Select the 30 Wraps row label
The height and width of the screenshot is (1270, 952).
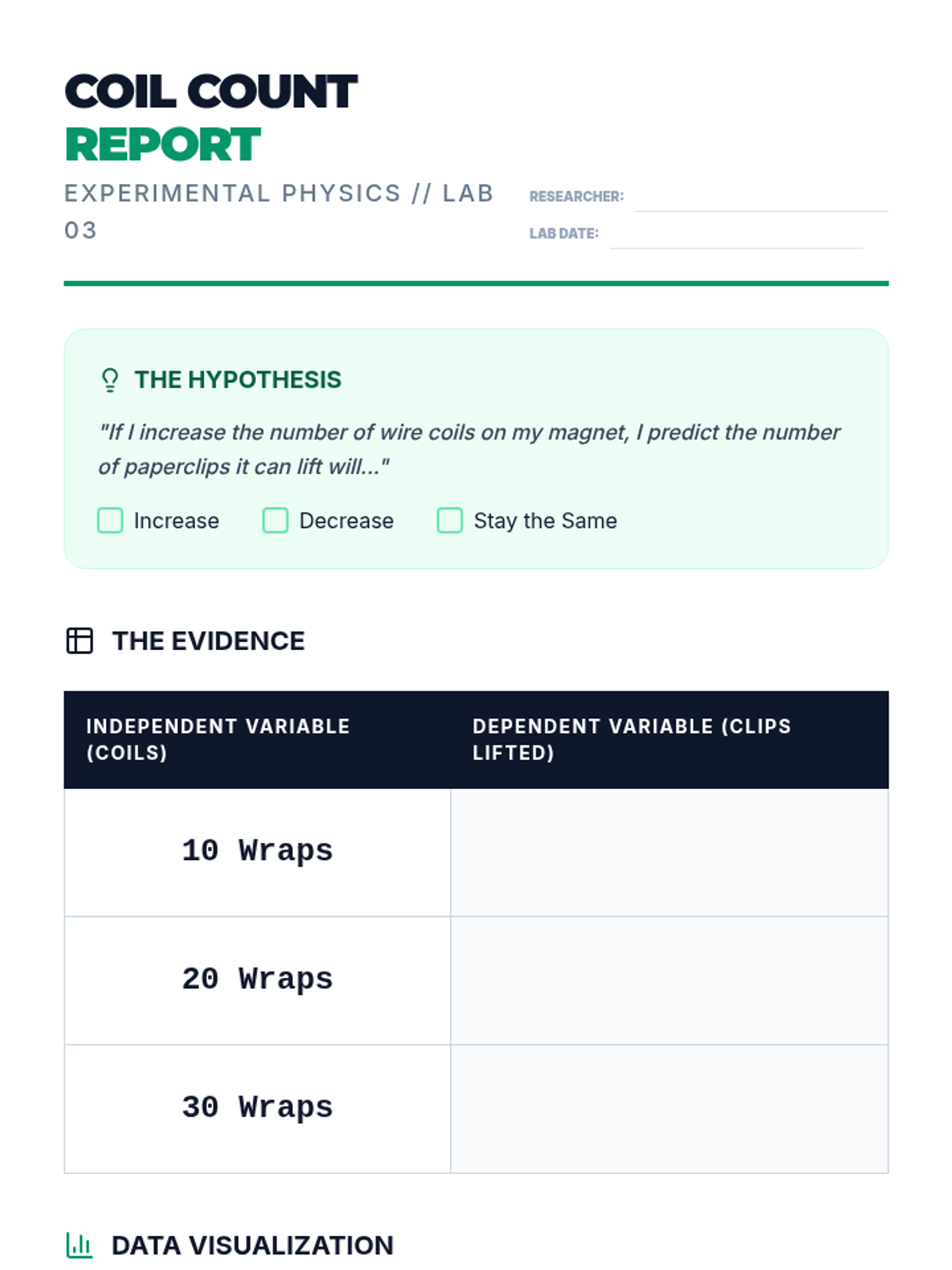pyautogui.click(x=257, y=1107)
